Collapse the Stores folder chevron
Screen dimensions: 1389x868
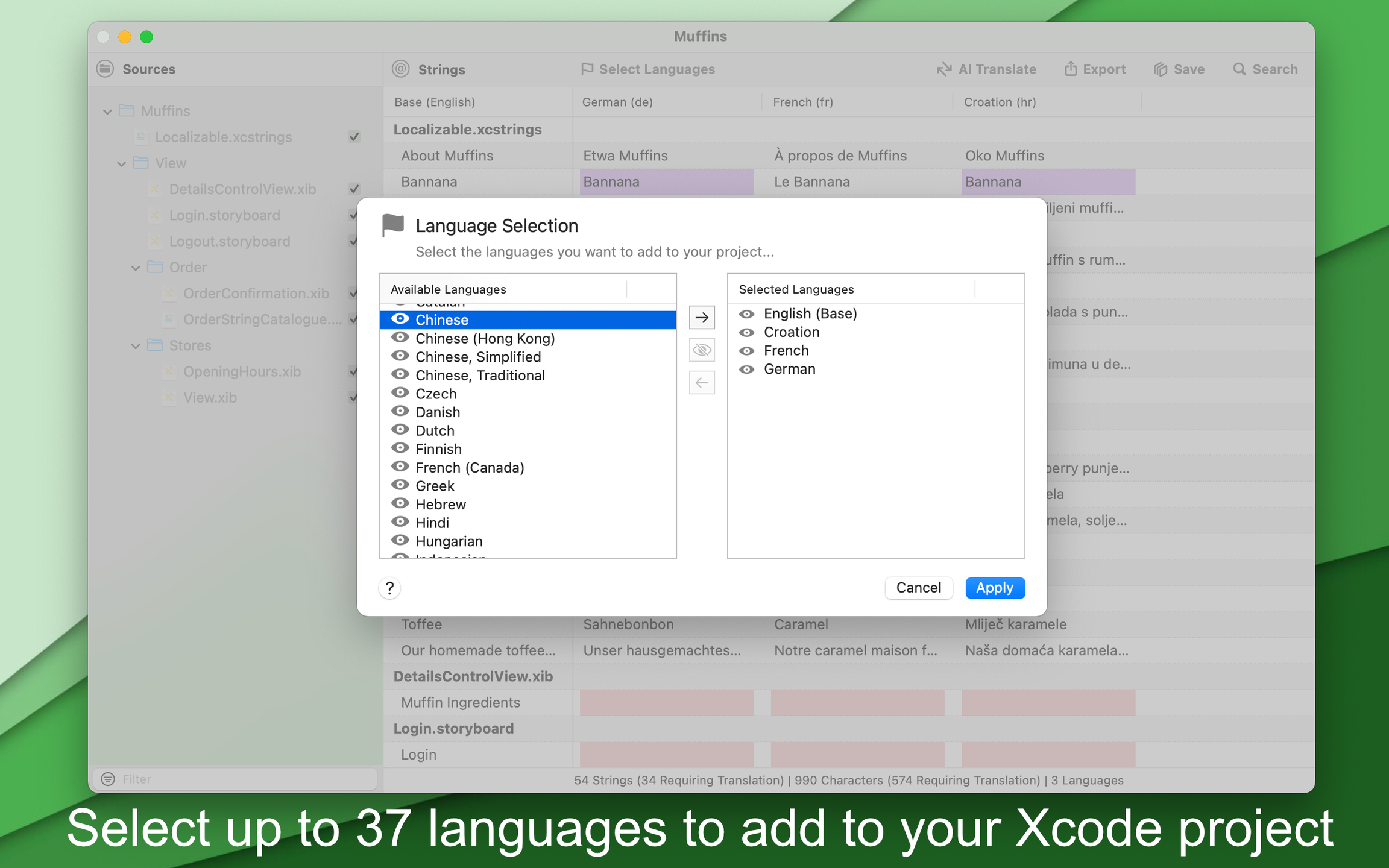point(136,346)
